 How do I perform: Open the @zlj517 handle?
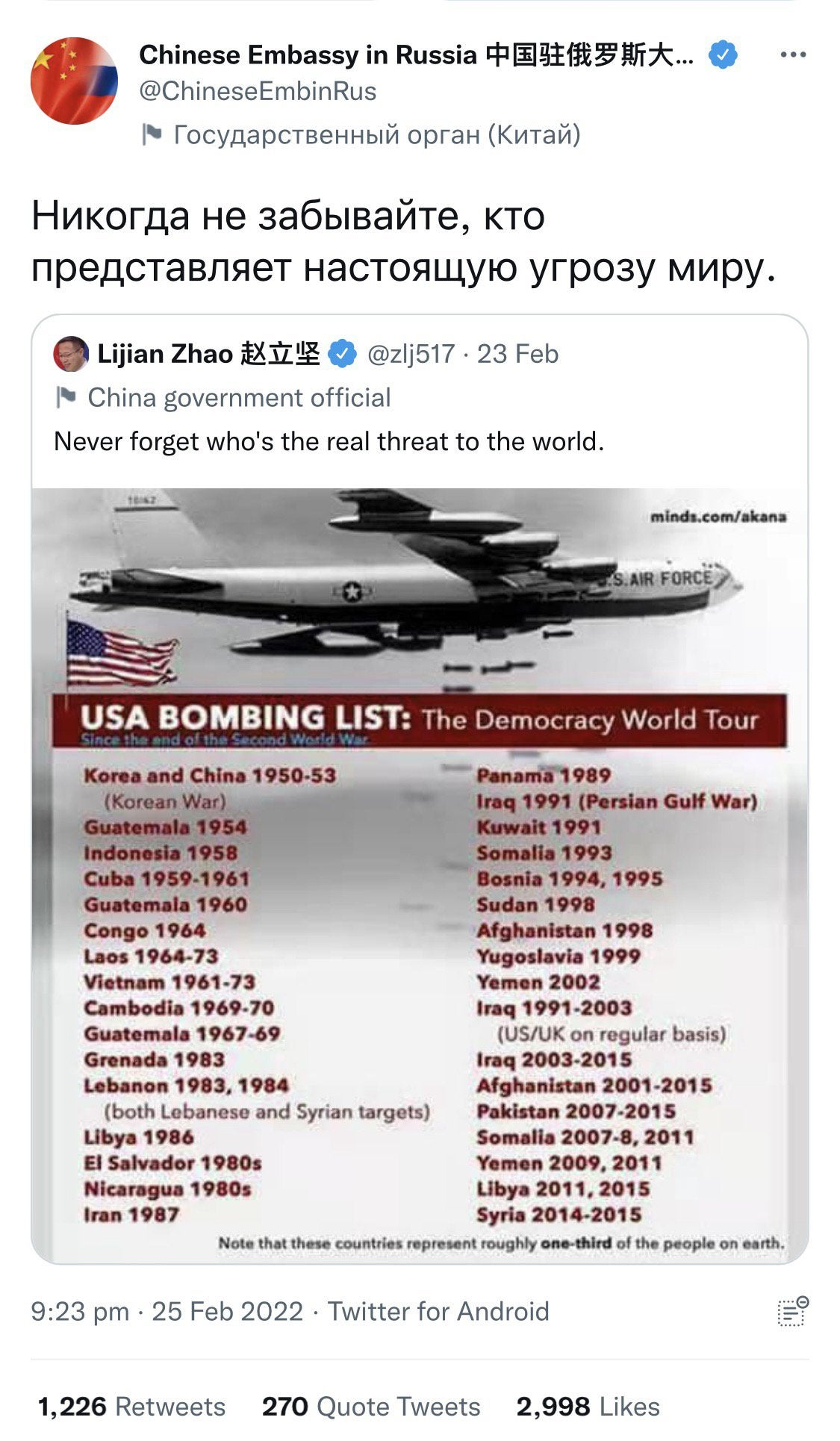(411, 354)
